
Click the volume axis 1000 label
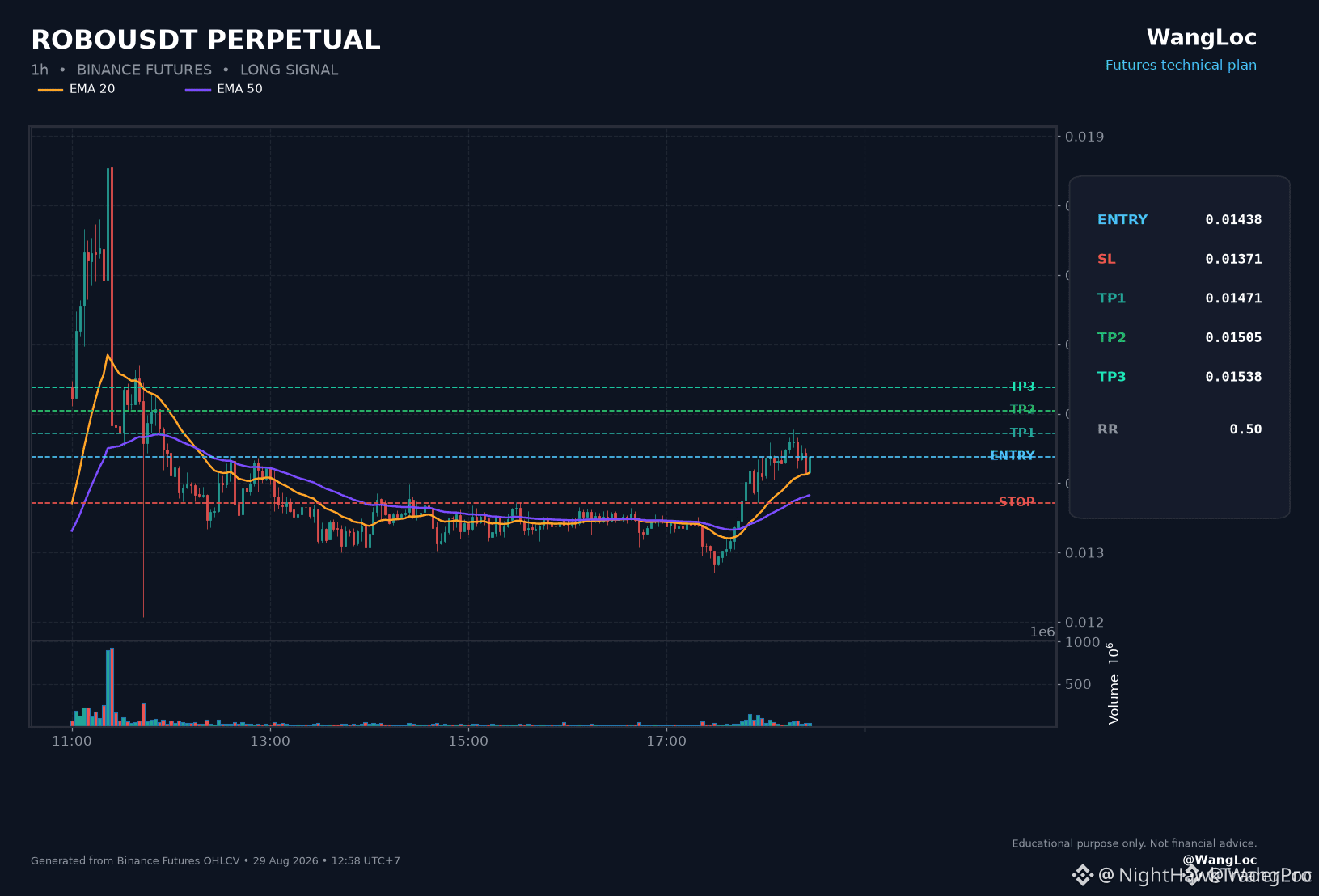pyautogui.click(x=1083, y=643)
